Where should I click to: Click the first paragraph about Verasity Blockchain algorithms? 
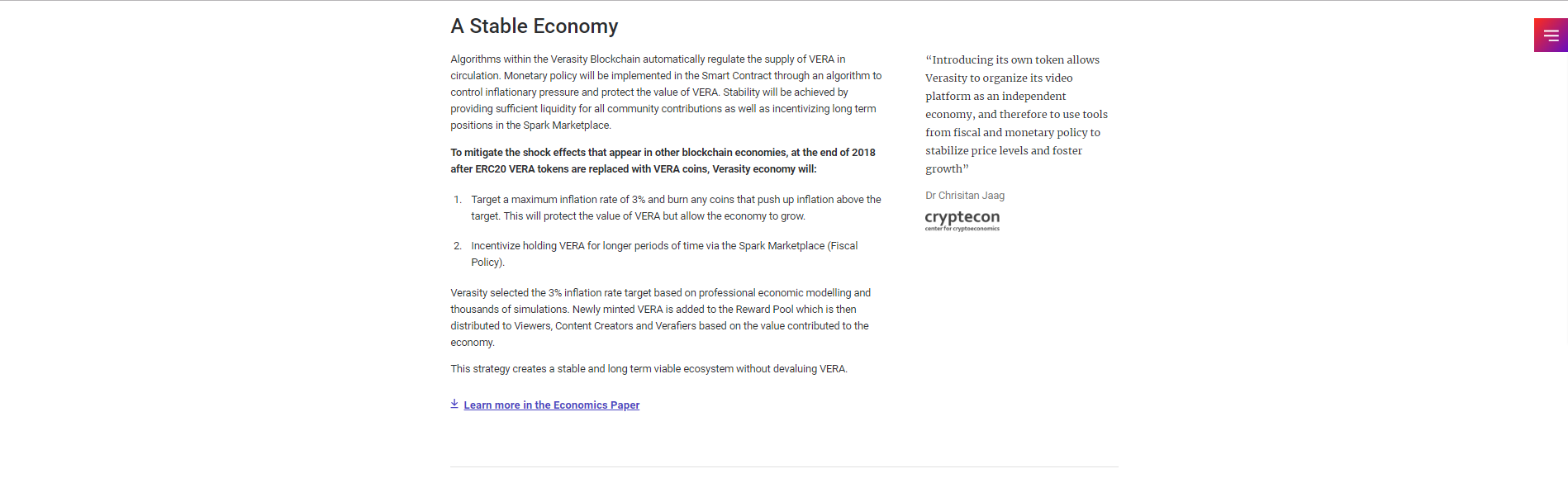[666, 92]
